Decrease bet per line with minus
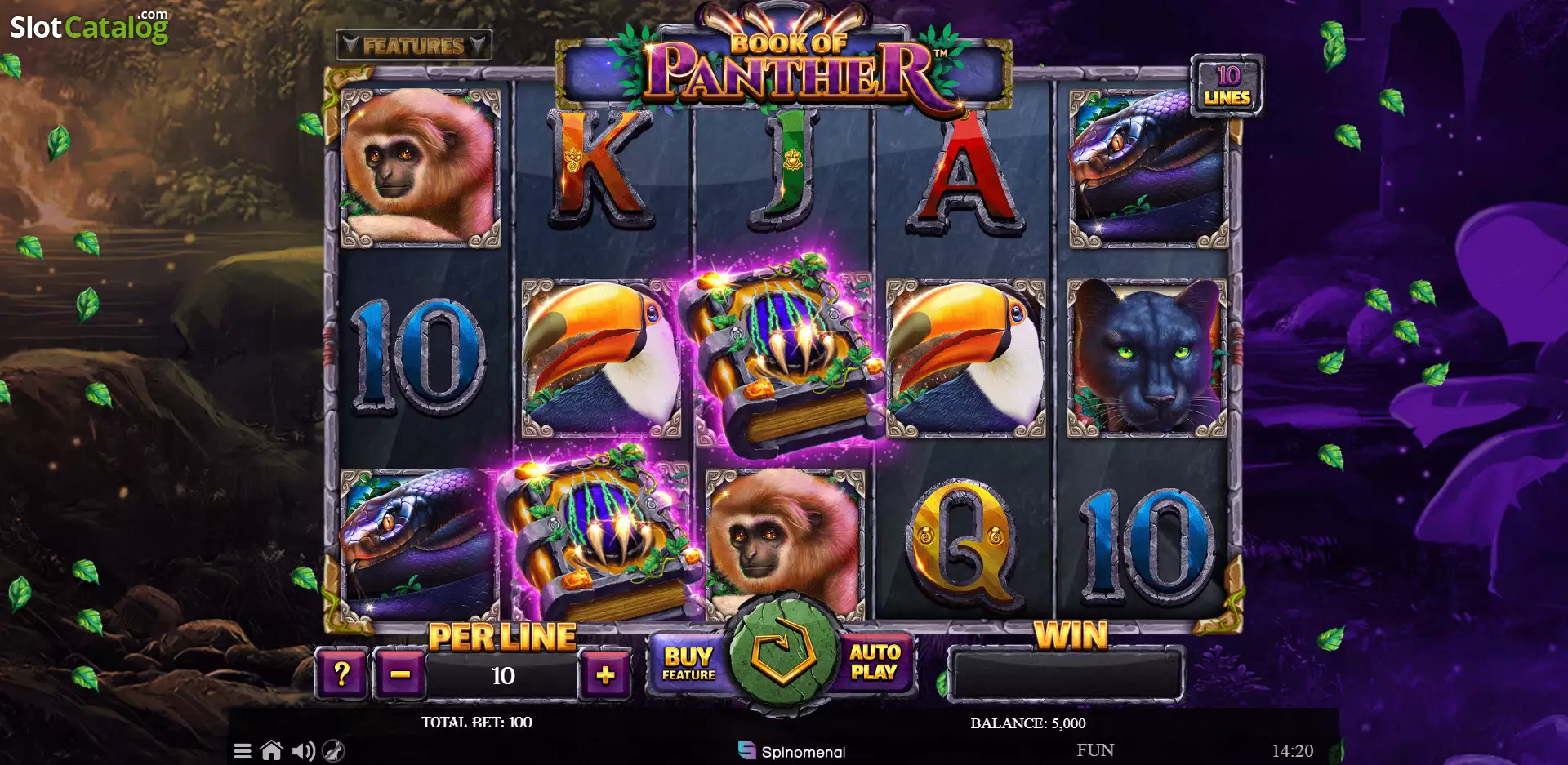Image resolution: width=1568 pixels, height=765 pixels. pyautogui.click(x=399, y=674)
